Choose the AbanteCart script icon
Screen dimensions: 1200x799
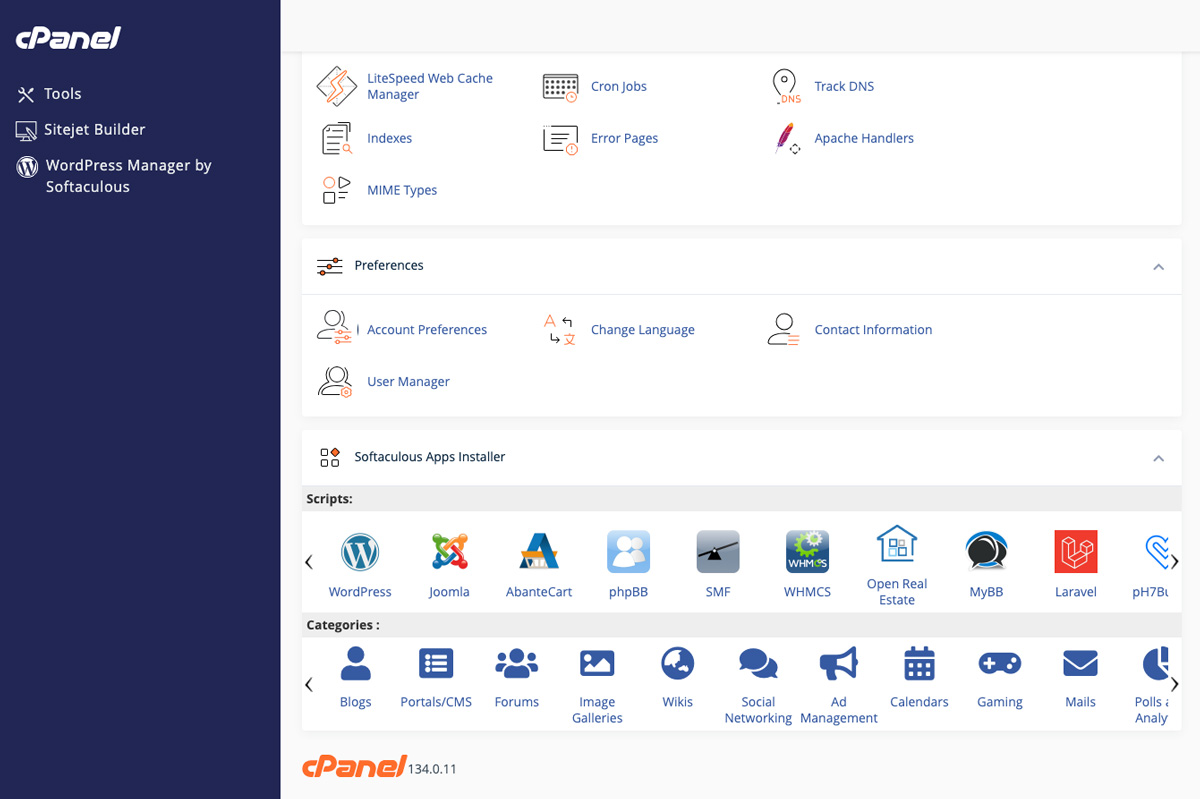pos(539,551)
